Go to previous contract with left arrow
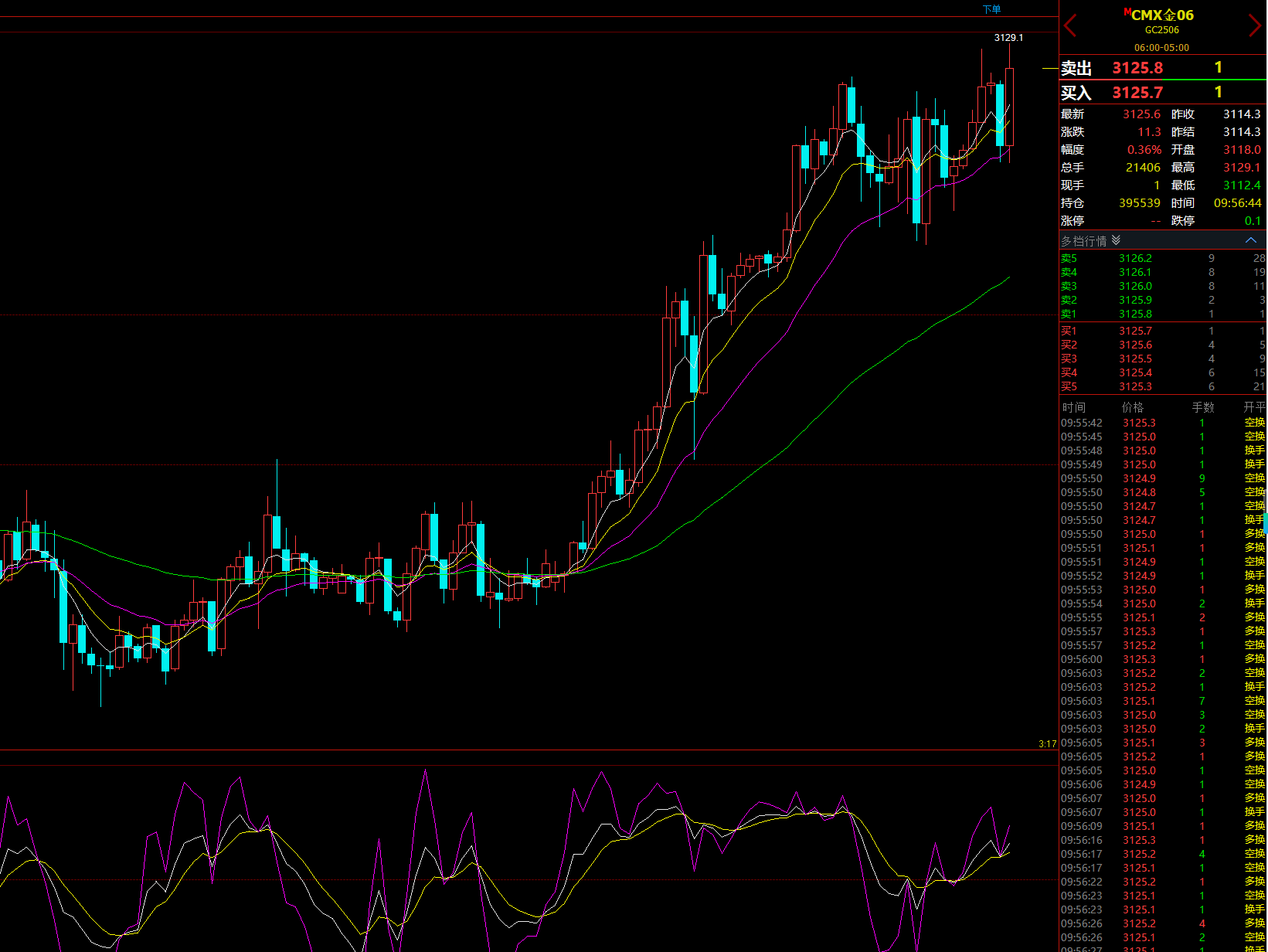The width and height of the screenshot is (1268, 952). click(1070, 25)
